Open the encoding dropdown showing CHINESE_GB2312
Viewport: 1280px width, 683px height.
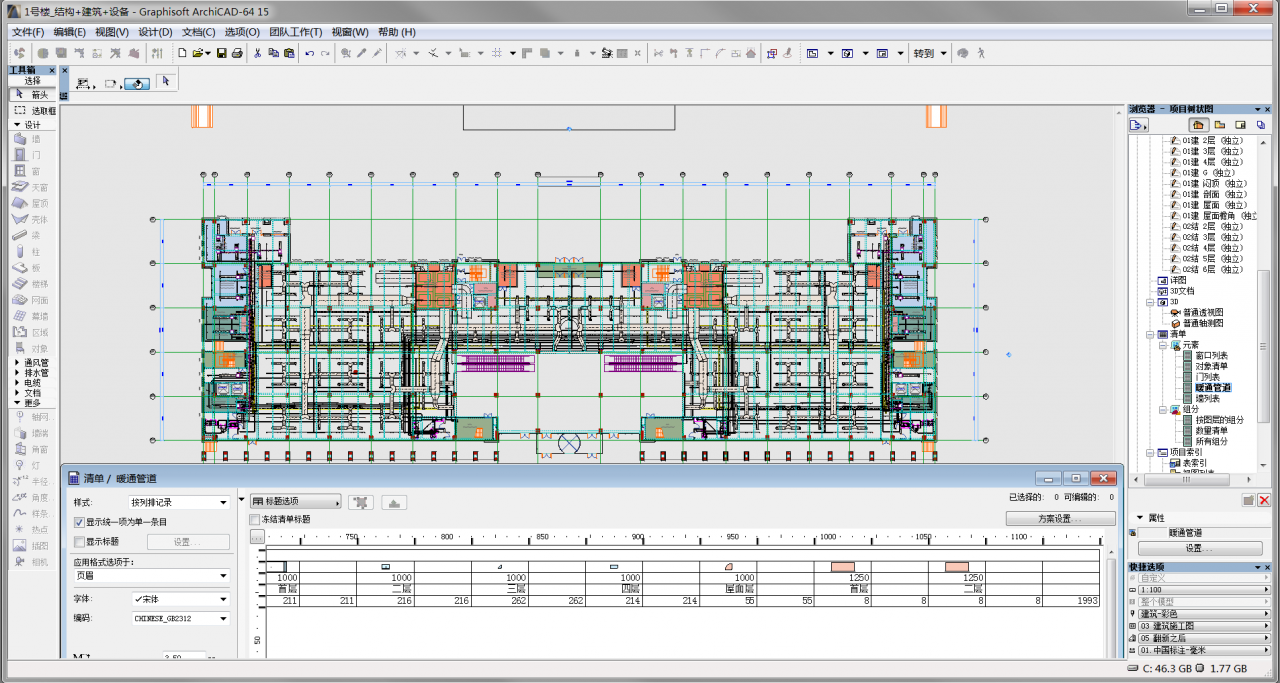click(180, 619)
